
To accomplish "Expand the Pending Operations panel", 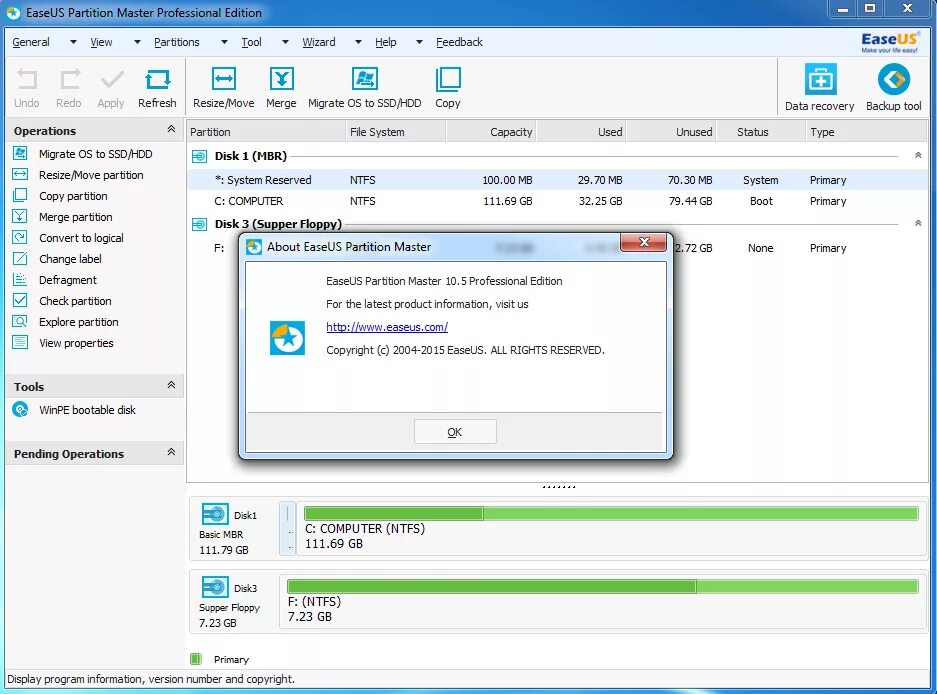I will (x=172, y=452).
